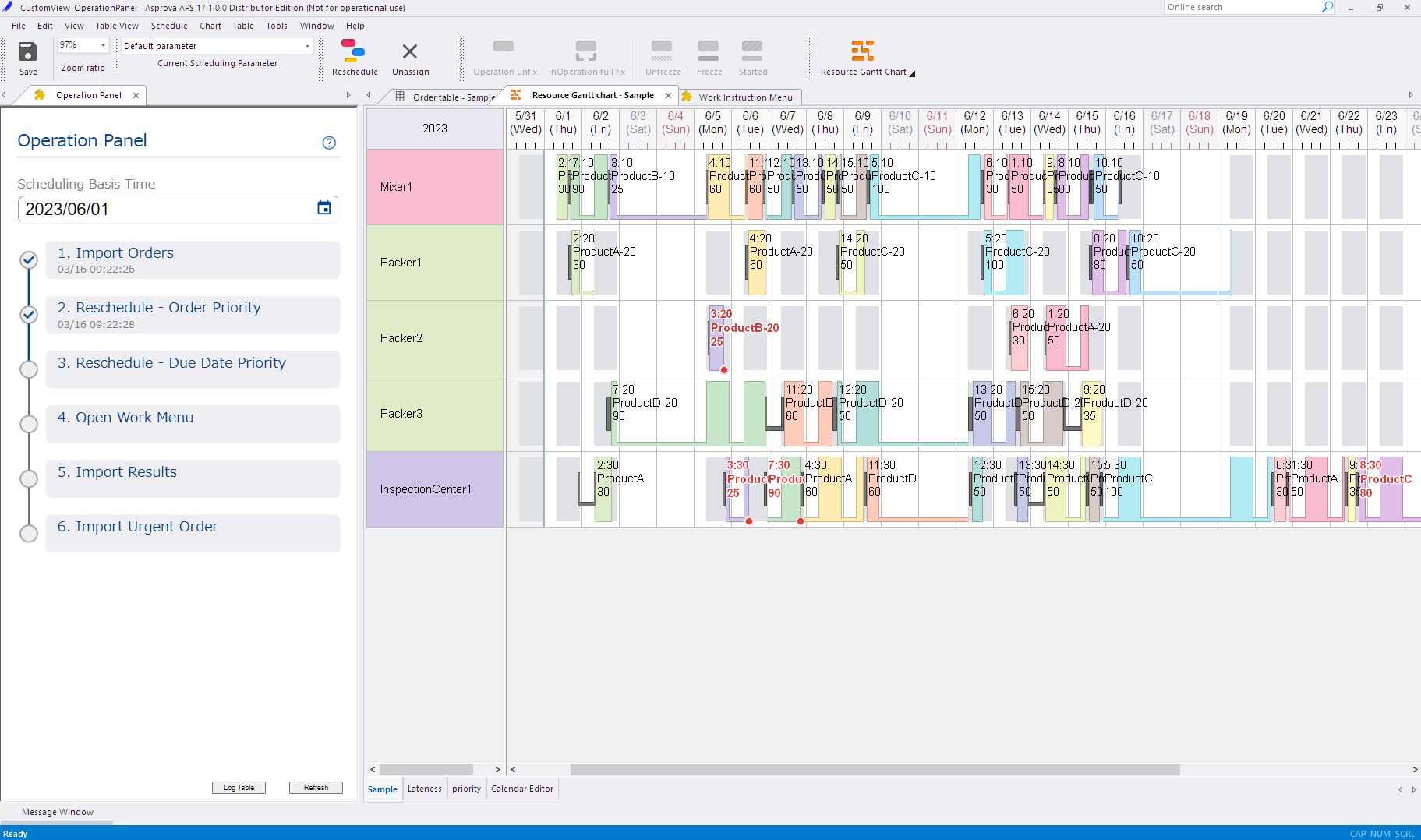This screenshot has height=840, width=1421.
Task: Click the nOperation full fix icon
Action: 586,51
